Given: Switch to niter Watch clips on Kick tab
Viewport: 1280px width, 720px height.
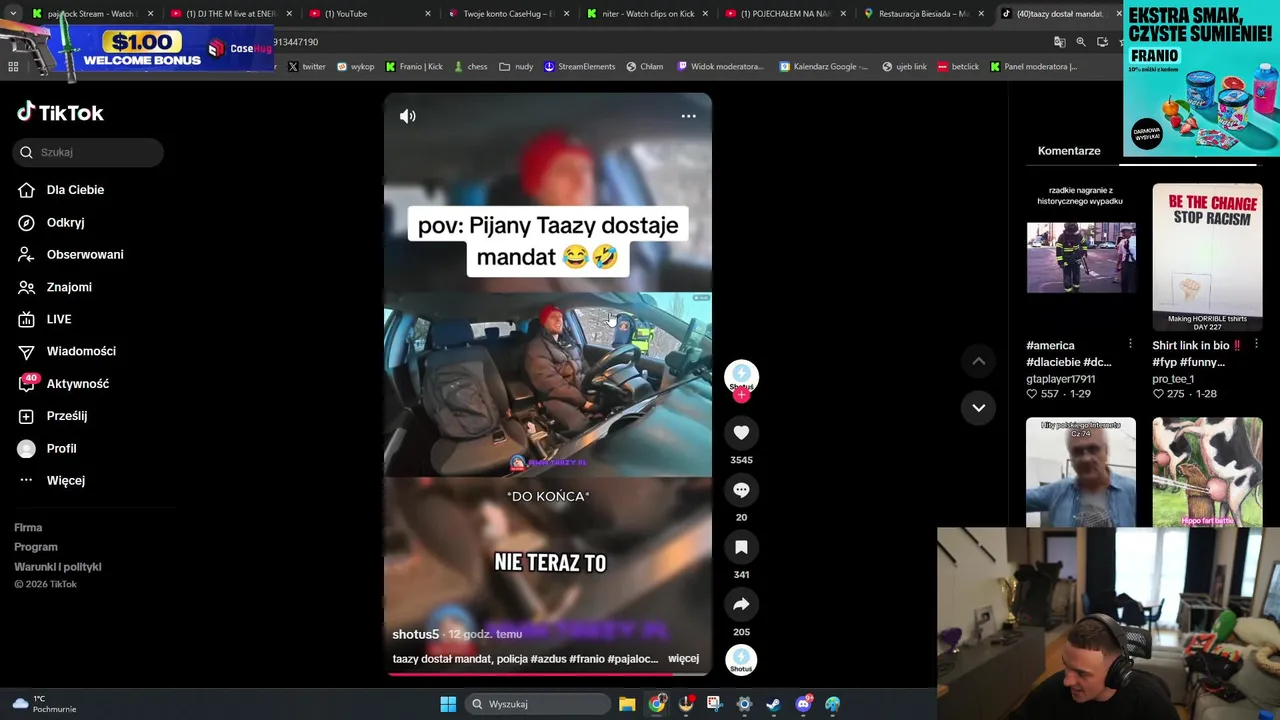Looking at the screenshot, I should [647, 14].
